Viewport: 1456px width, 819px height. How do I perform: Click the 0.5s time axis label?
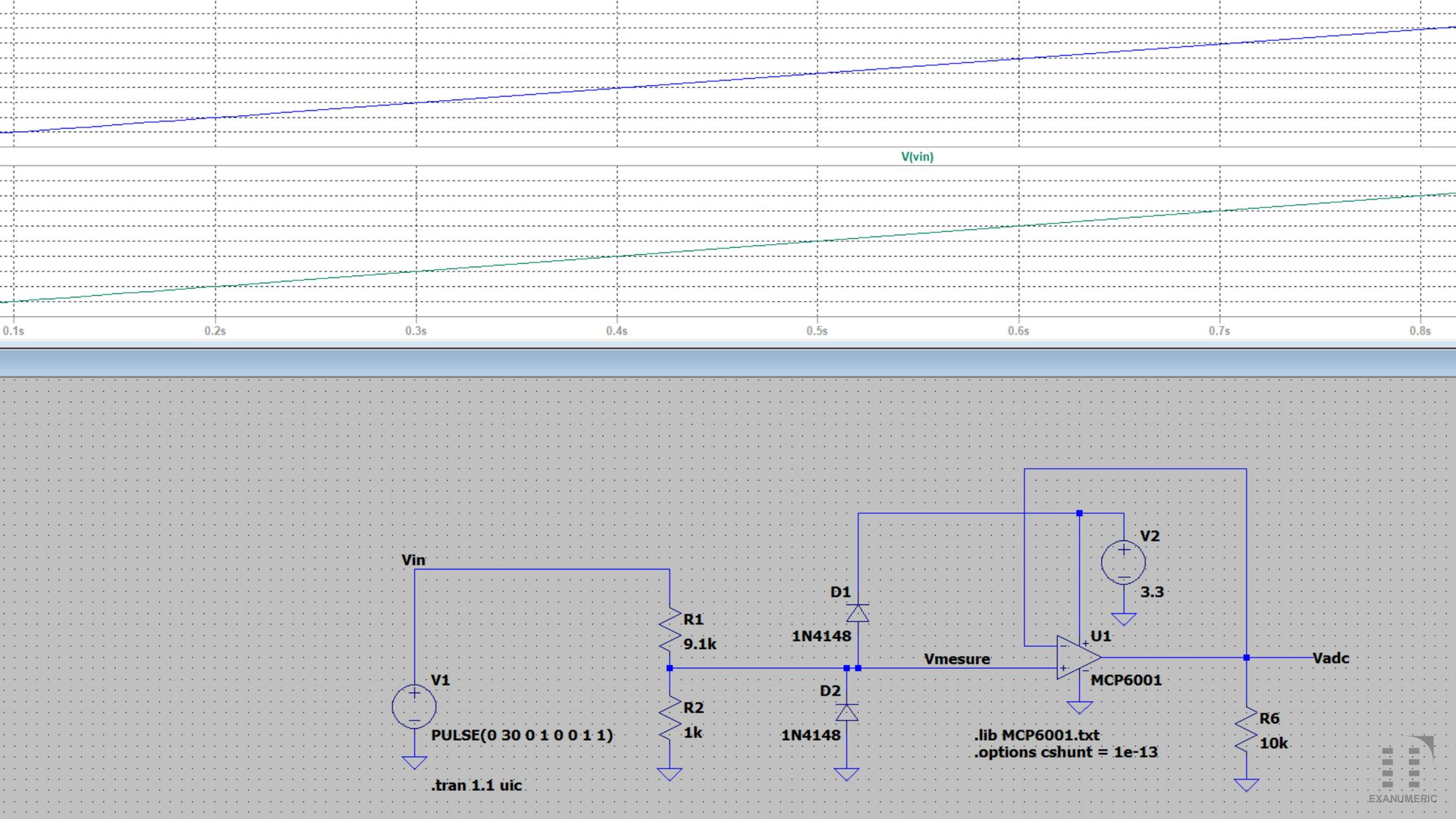(817, 331)
